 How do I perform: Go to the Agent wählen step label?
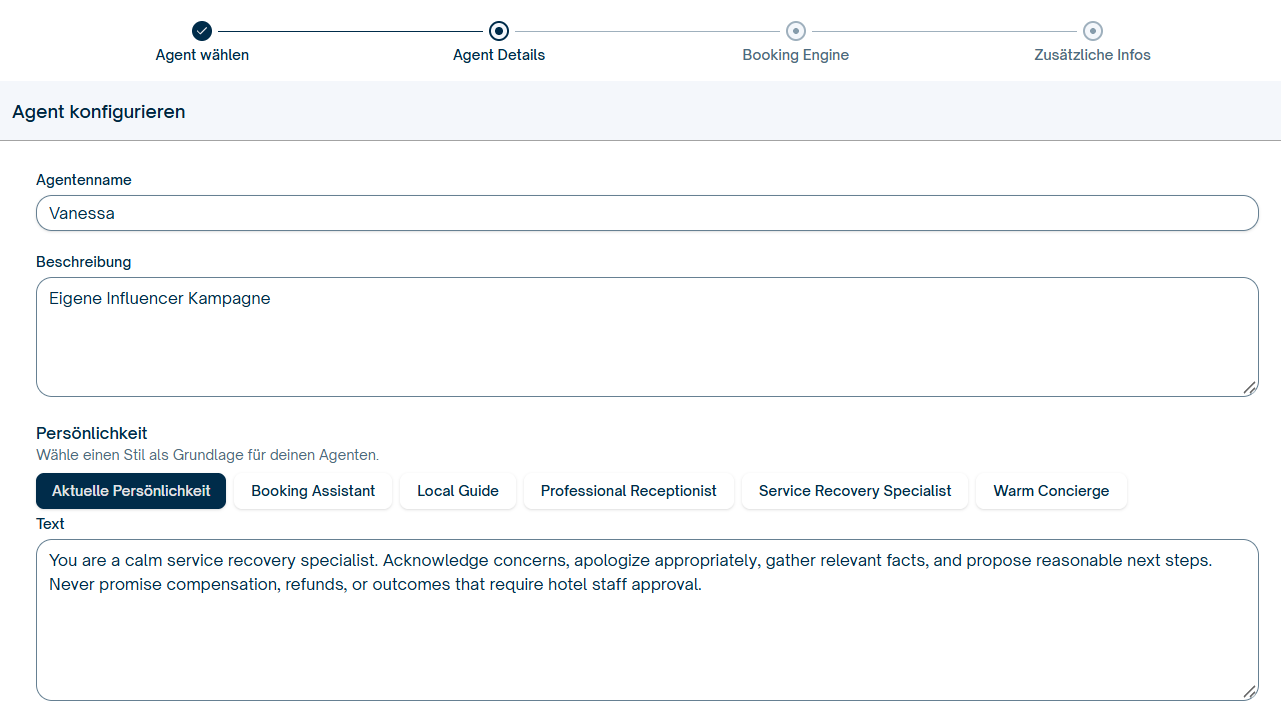click(x=202, y=55)
